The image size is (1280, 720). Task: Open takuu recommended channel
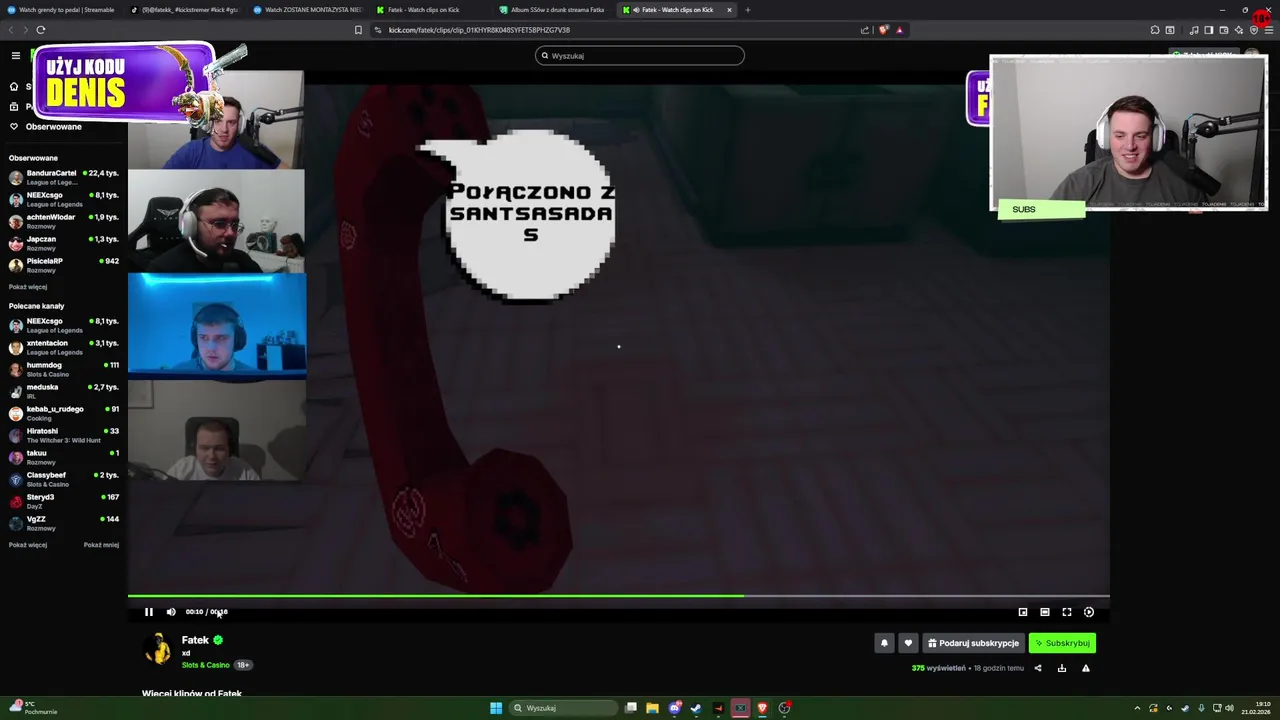click(64, 457)
